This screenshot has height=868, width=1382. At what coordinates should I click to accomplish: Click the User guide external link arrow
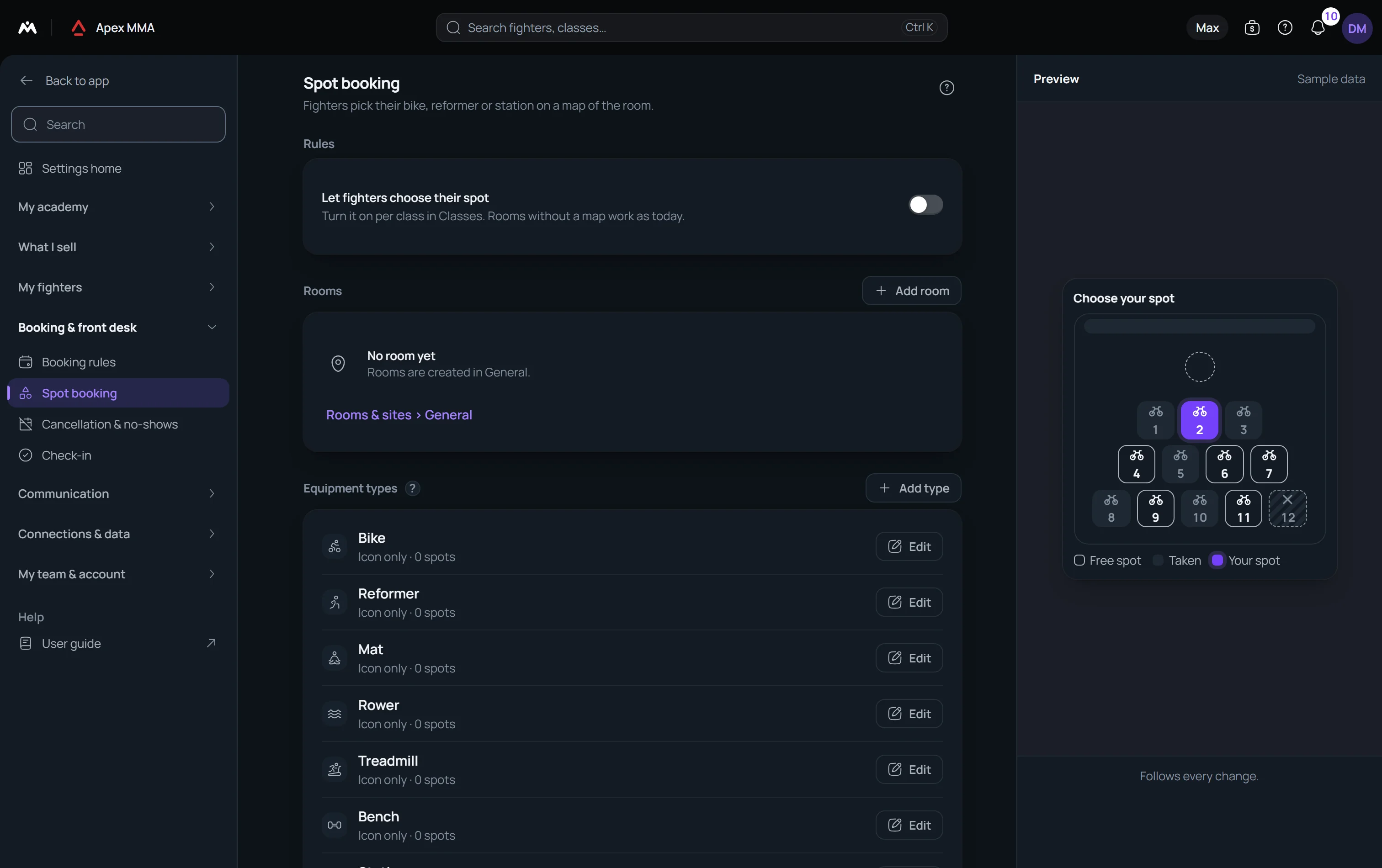[x=211, y=643]
